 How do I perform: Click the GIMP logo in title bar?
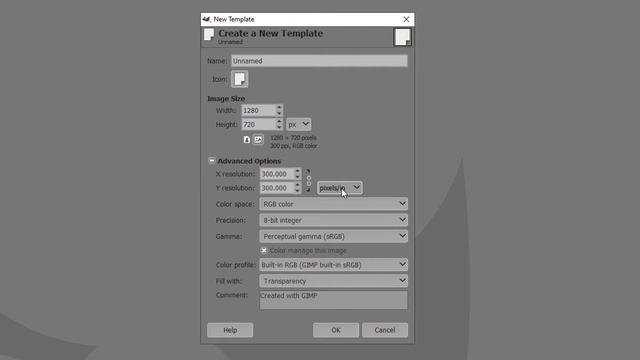click(207, 19)
